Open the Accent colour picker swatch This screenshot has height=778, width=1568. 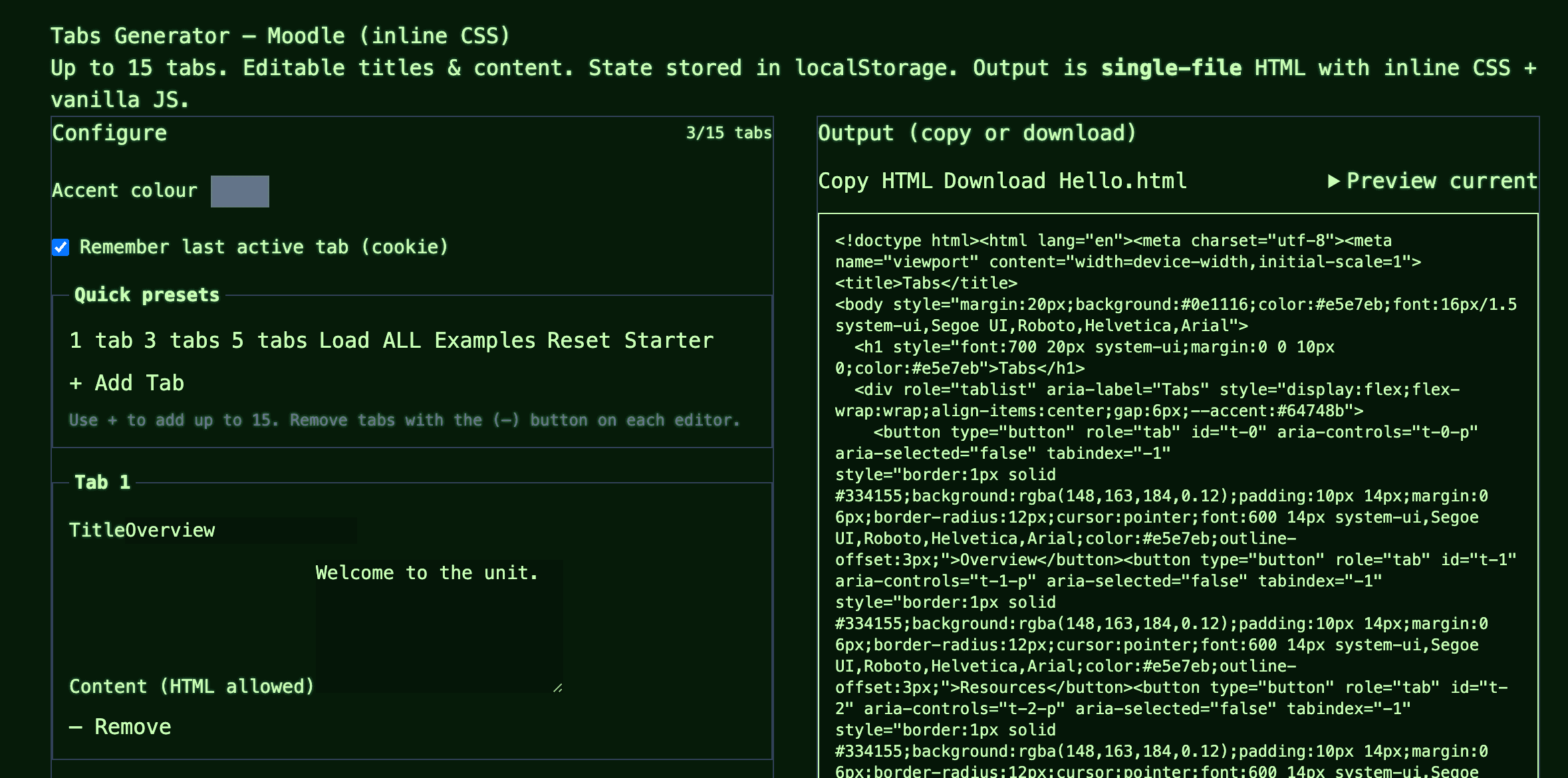click(x=239, y=192)
